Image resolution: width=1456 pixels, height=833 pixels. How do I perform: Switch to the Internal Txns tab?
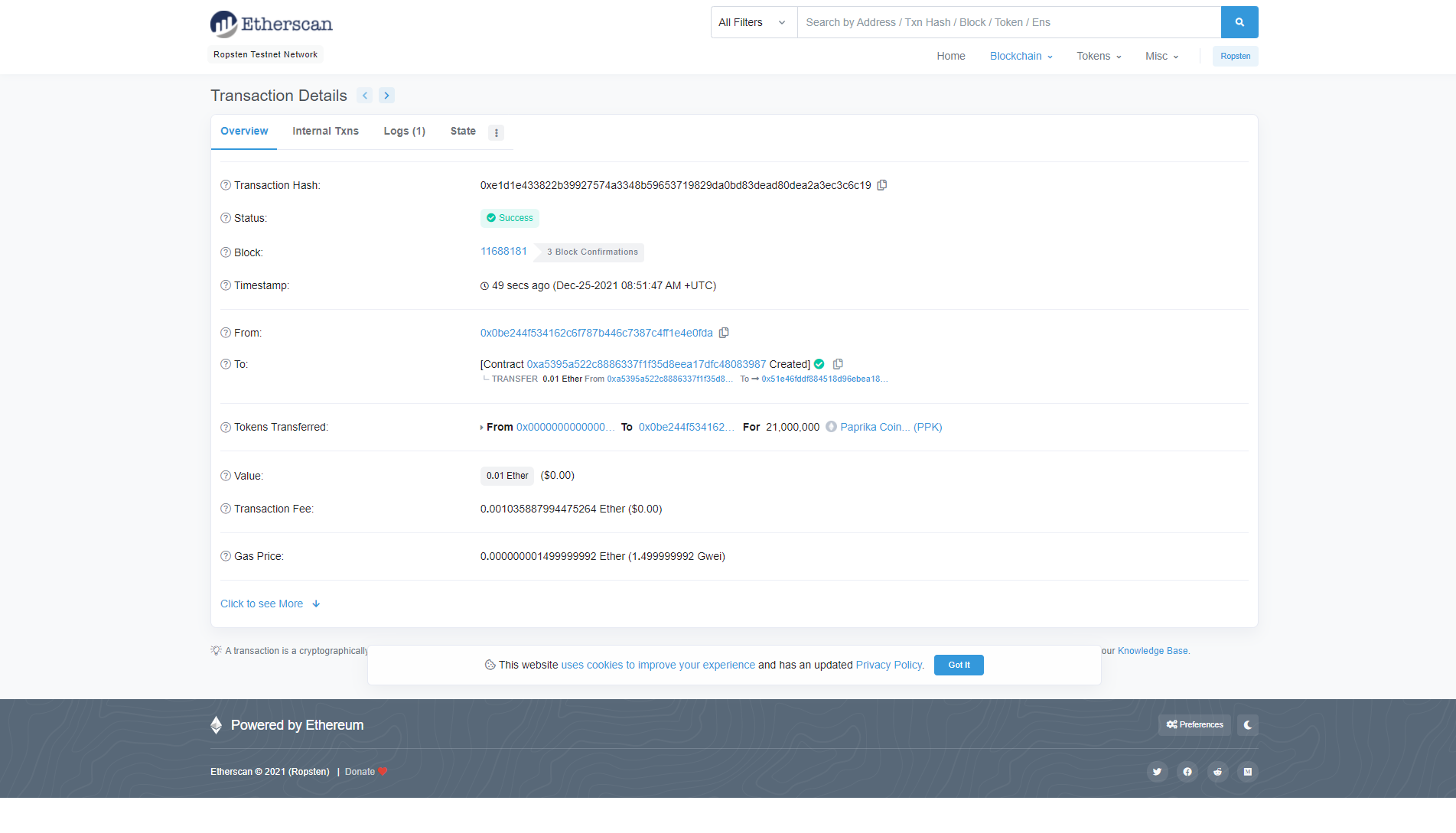click(x=325, y=131)
